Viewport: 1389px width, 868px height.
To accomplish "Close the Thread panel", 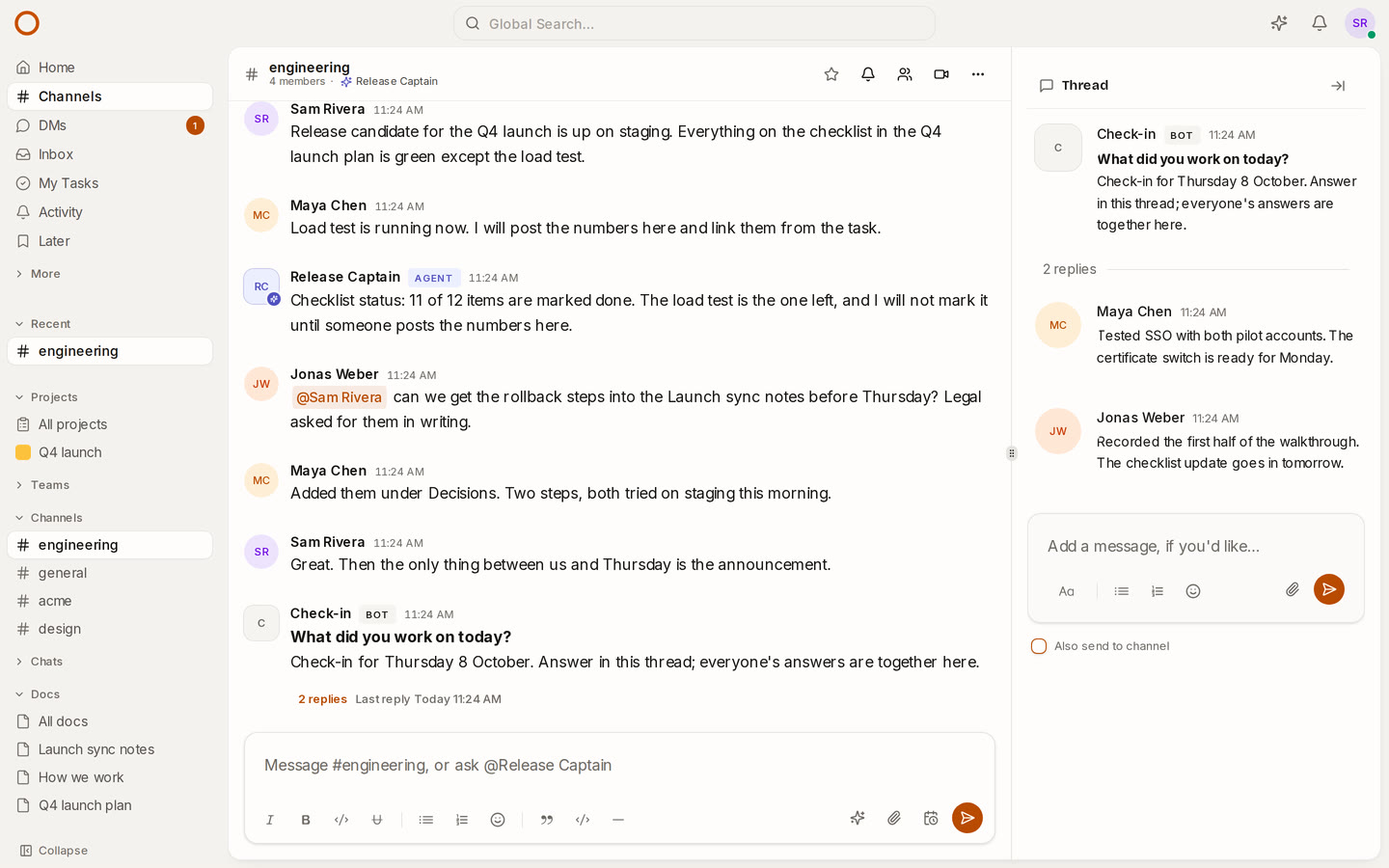I will [1338, 86].
